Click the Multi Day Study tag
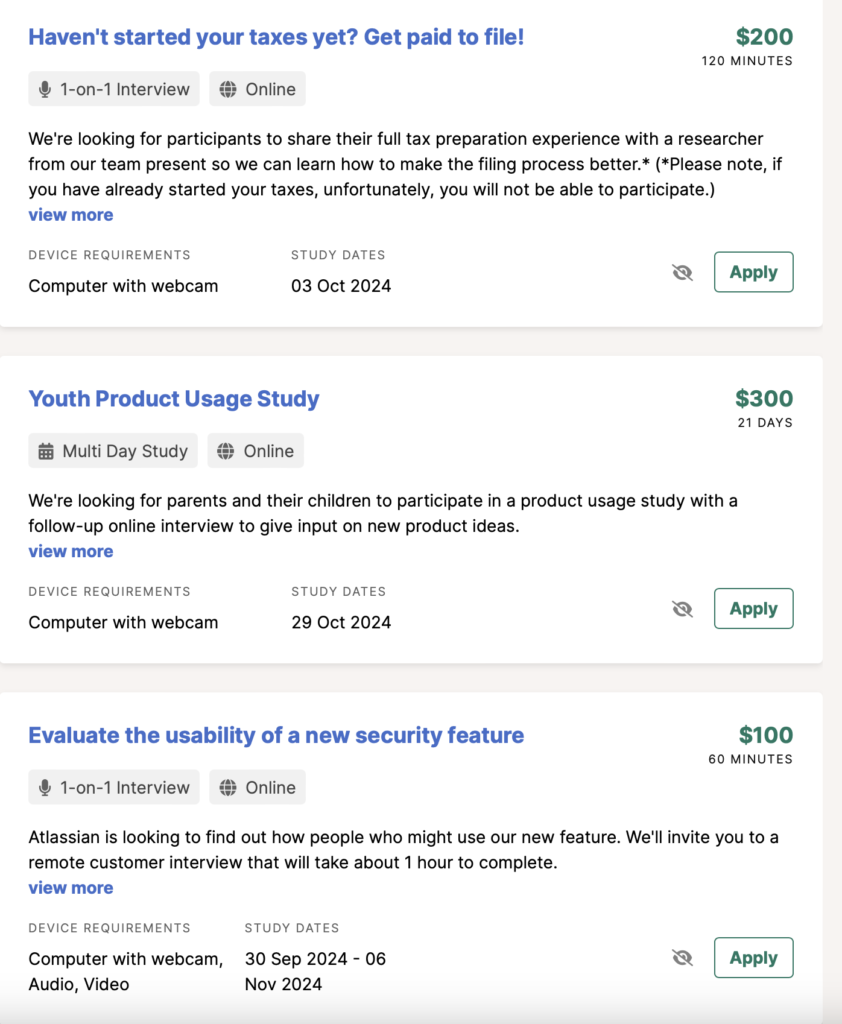842x1024 pixels. click(114, 452)
